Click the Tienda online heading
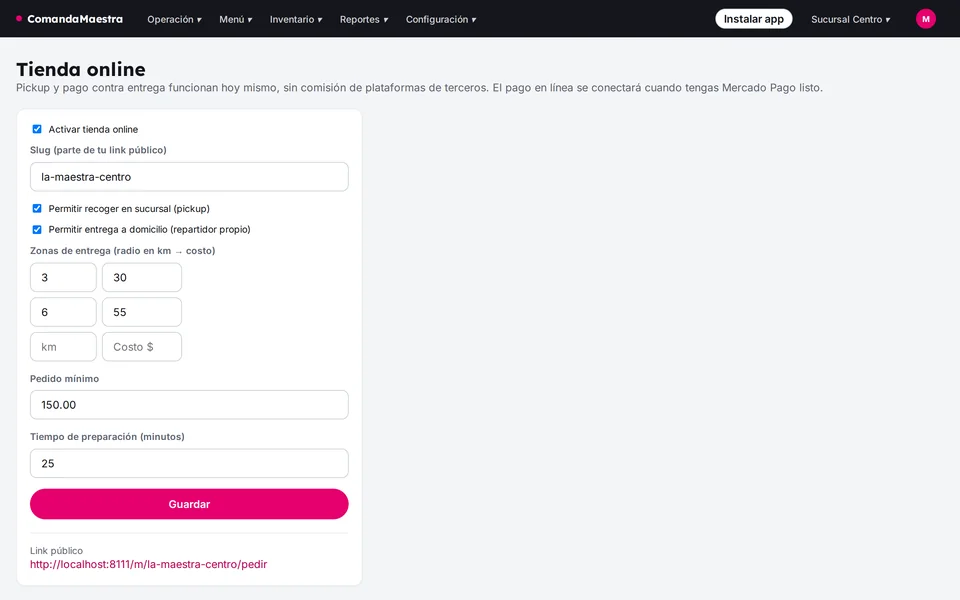Image resolution: width=960 pixels, height=600 pixels. point(81,69)
